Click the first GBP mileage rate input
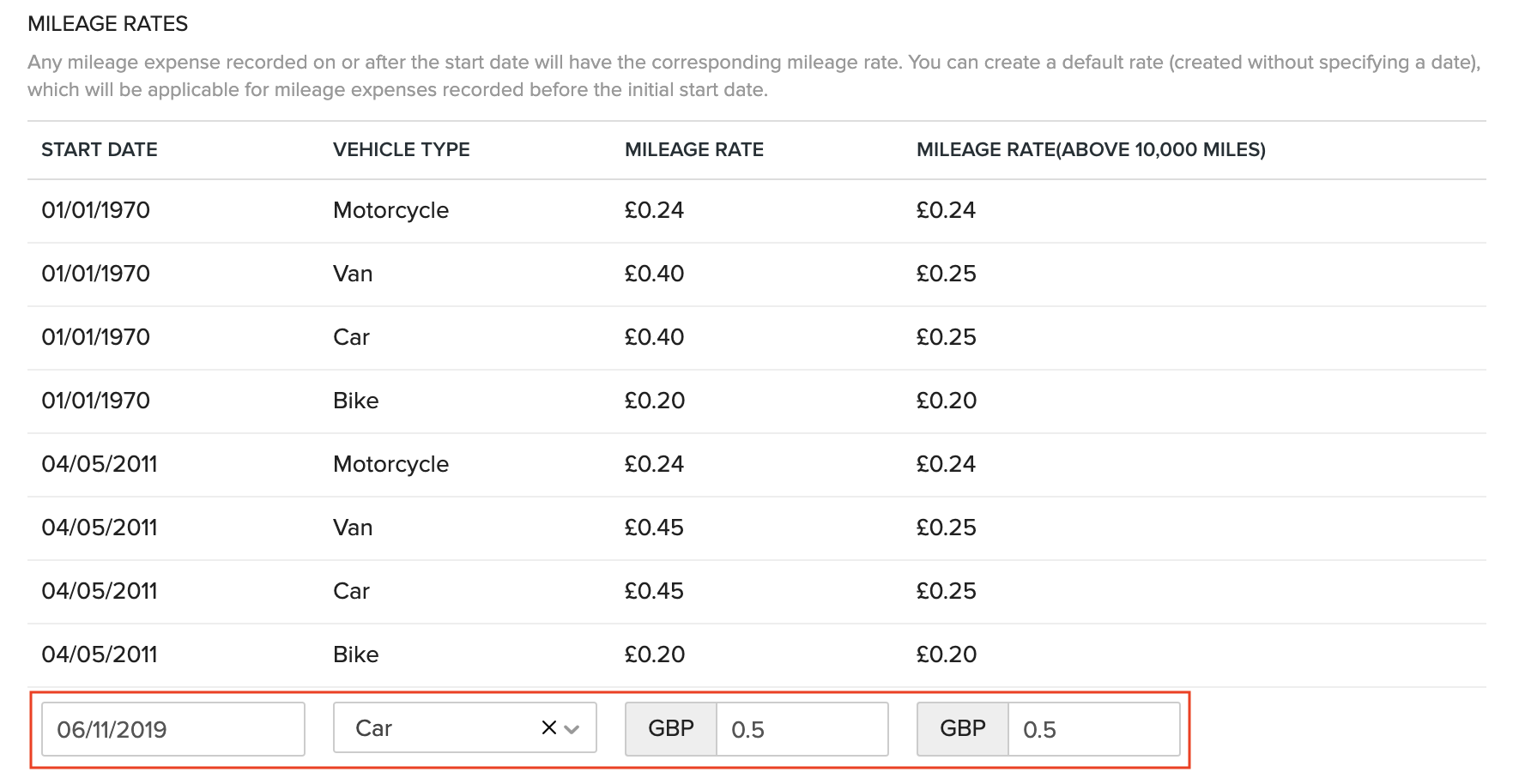1519x784 pixels. click(801, 729)
